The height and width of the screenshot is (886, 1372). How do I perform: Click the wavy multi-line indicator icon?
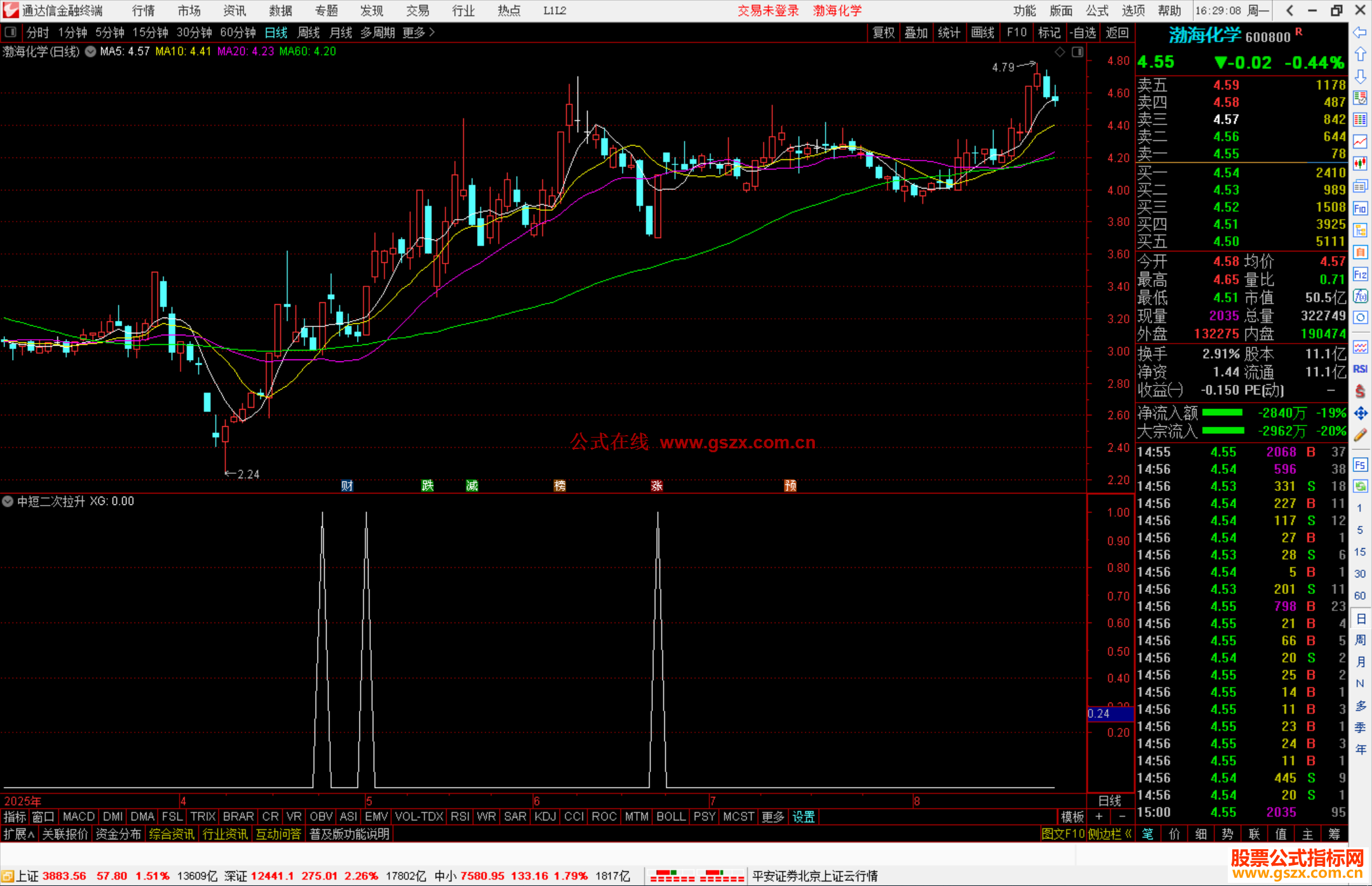click(1360, 347)
